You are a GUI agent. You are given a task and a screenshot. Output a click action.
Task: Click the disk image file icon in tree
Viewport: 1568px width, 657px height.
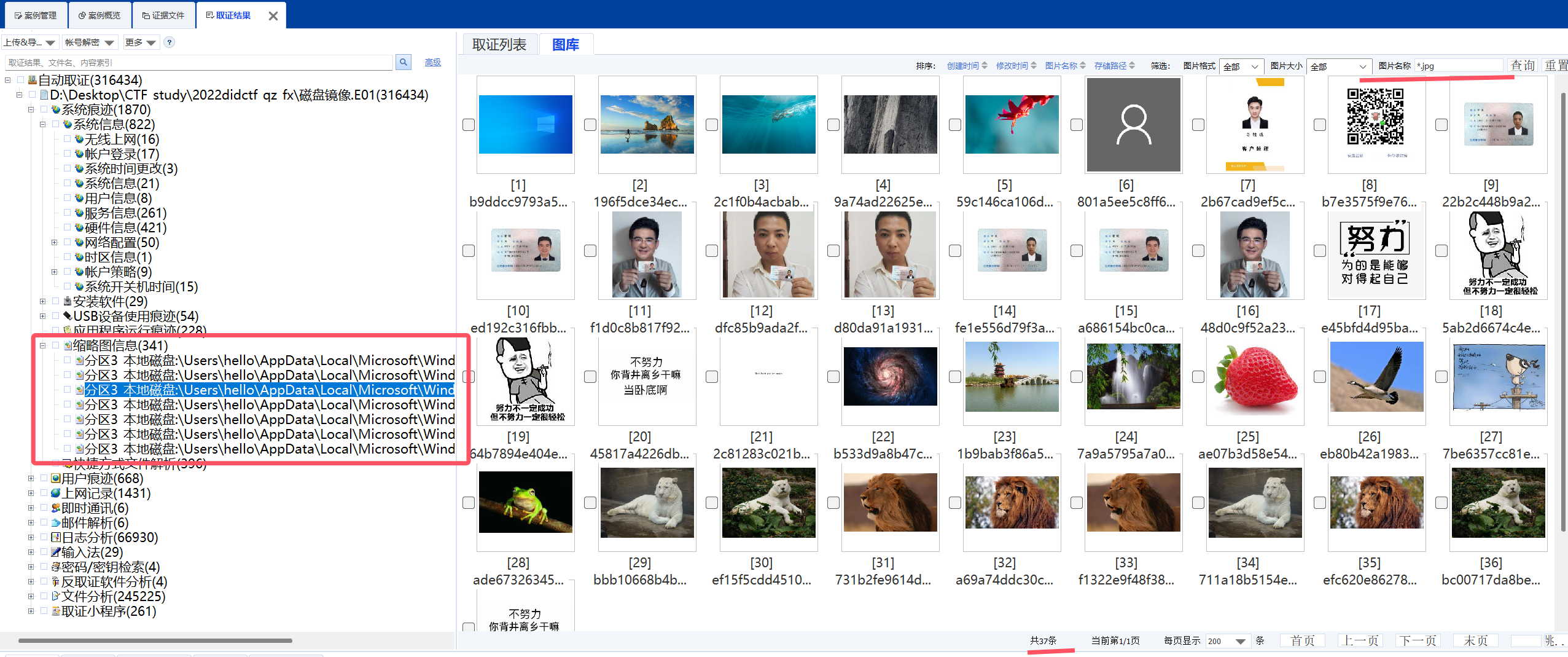(x=44, y=95)
